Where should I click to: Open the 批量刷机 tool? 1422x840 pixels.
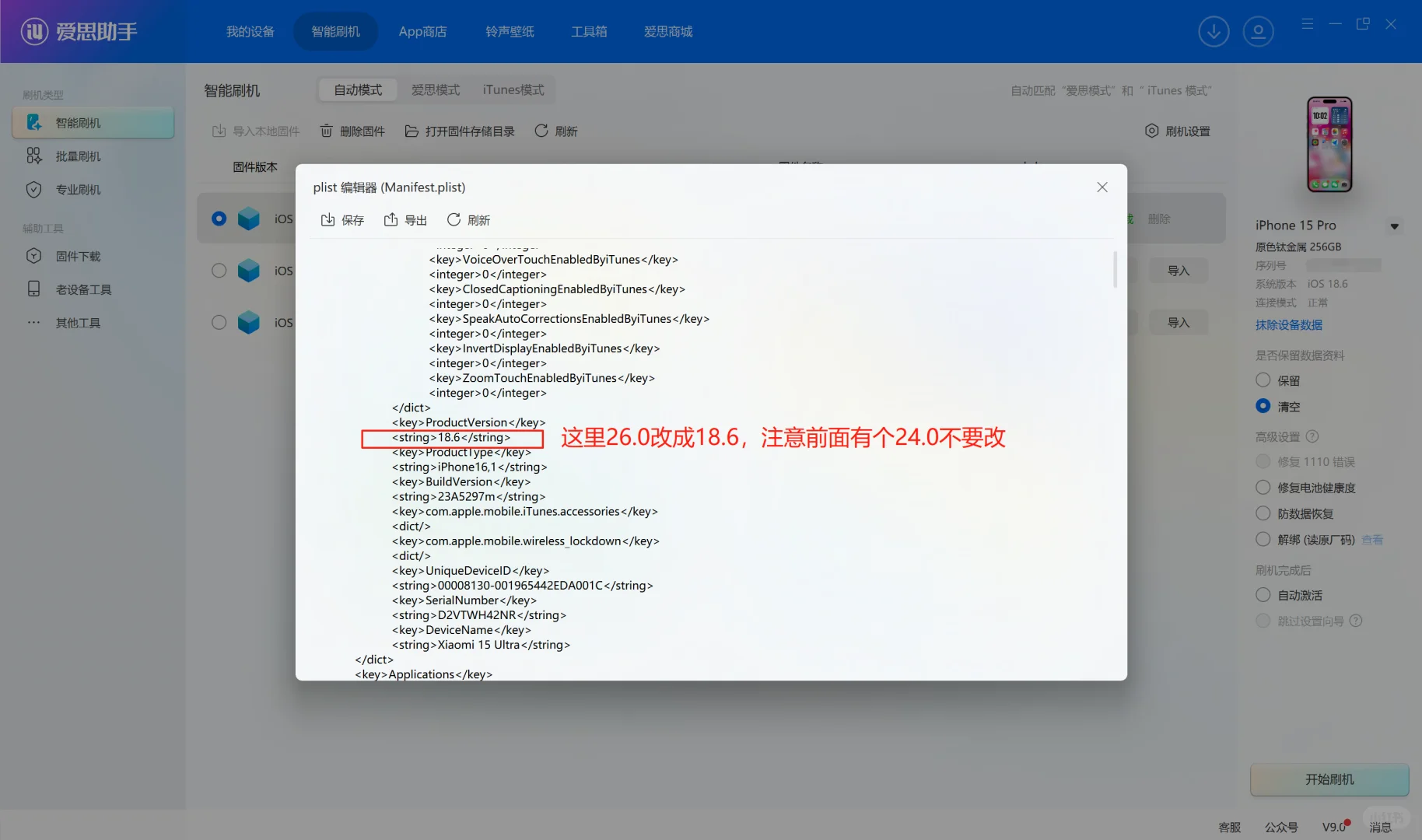(78, 156)
